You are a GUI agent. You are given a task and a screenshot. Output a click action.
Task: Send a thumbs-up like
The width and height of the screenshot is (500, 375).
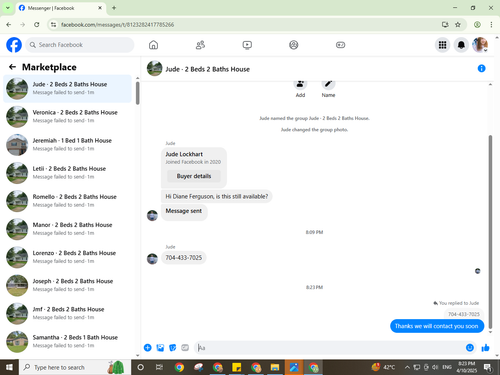pos(485,348)
